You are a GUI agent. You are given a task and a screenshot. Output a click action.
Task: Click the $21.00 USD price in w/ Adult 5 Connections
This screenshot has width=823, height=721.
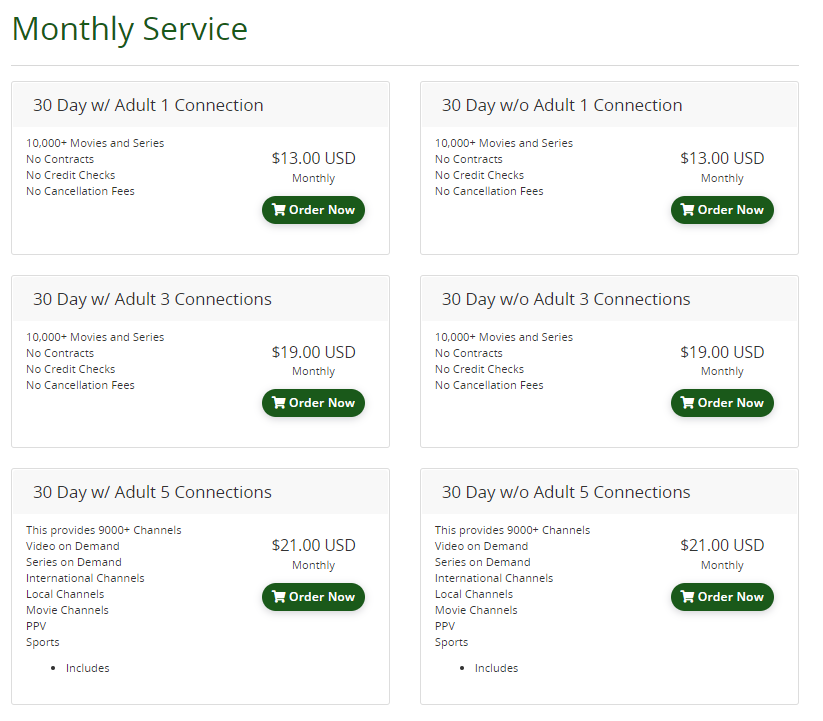(313, 545)
